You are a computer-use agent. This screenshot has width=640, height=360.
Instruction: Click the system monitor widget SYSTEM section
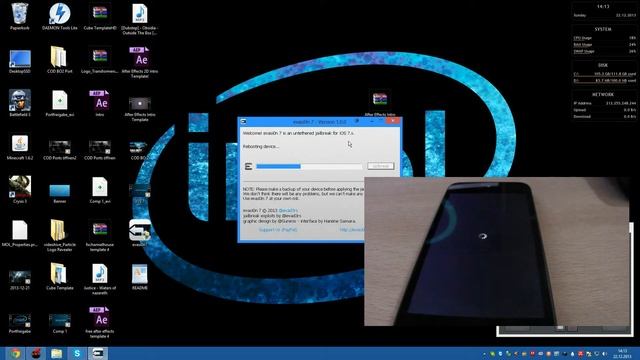pos(604,41)
